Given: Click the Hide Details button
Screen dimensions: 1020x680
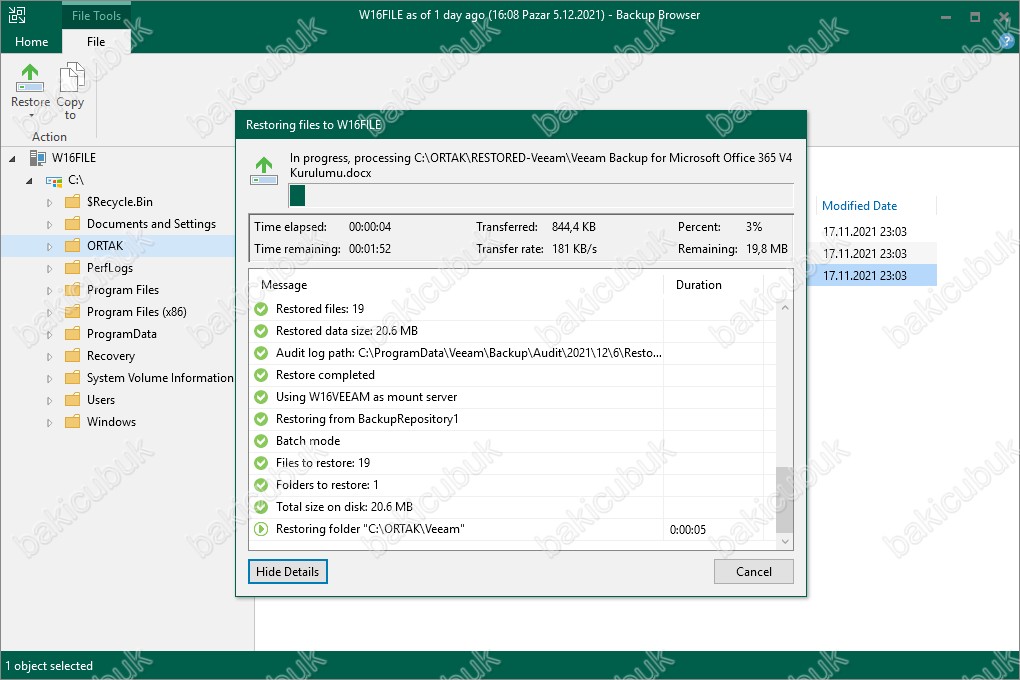Looking at the screenshot, I should (288, 571).
